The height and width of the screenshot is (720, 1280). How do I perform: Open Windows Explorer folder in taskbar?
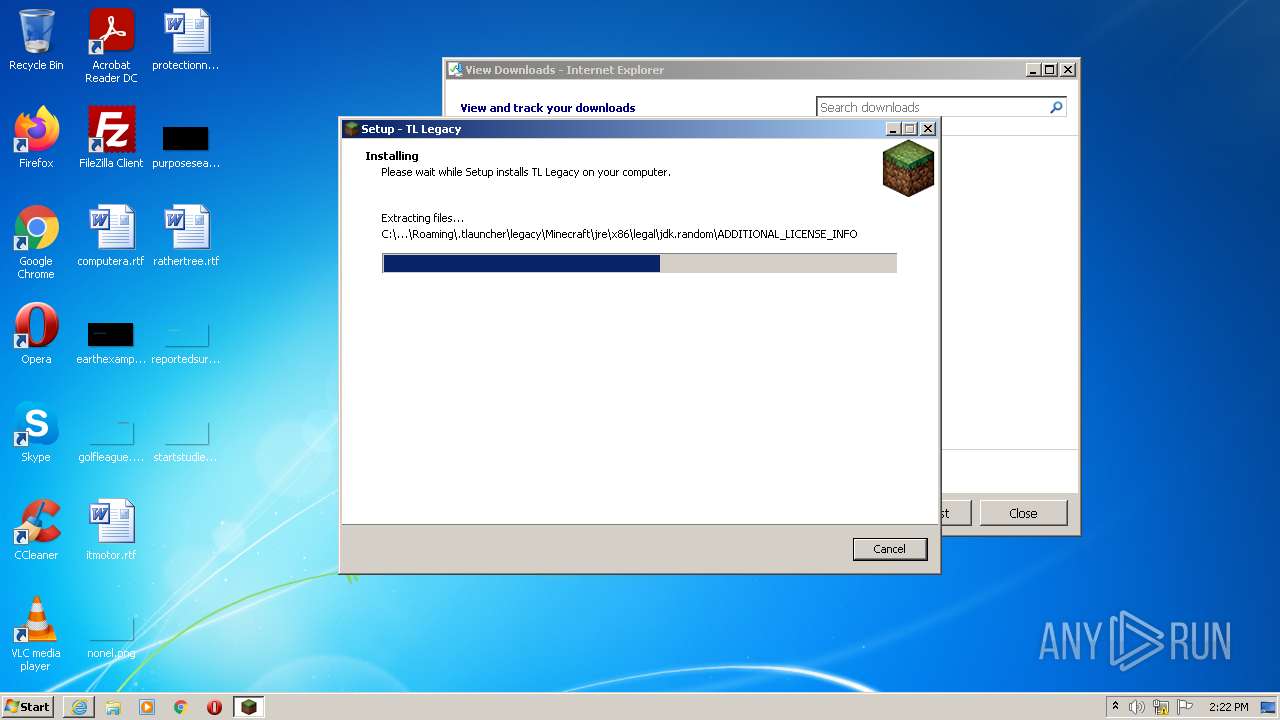(x=113, y=707)
